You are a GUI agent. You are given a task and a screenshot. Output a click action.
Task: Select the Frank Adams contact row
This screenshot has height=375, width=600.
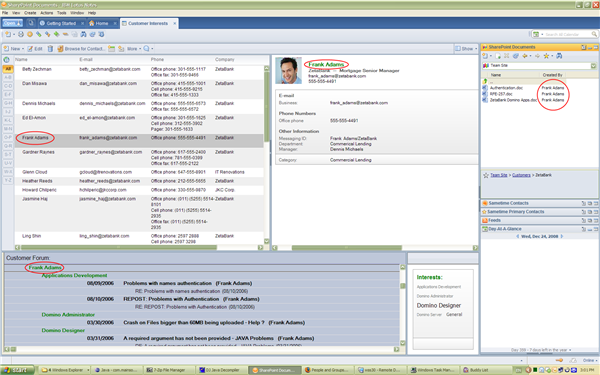139,140
